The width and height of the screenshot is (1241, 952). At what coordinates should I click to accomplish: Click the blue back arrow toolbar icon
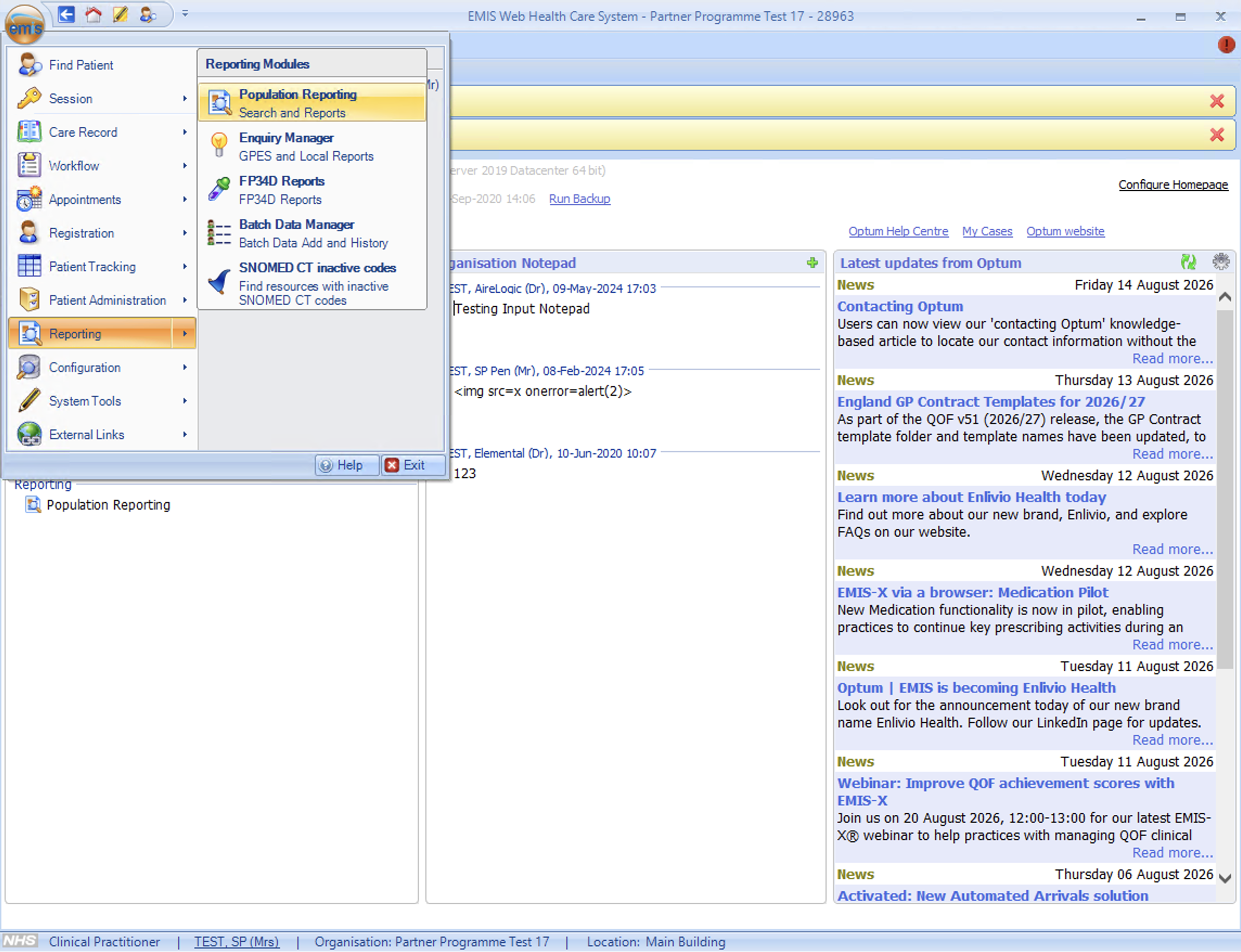click(x=66, y=14)
